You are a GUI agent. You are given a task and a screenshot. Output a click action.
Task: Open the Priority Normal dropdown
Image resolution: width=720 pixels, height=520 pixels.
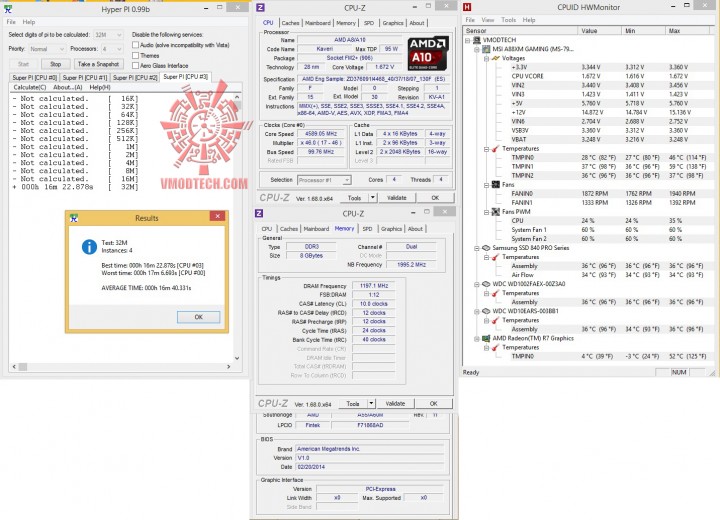[x=47, y=49]
